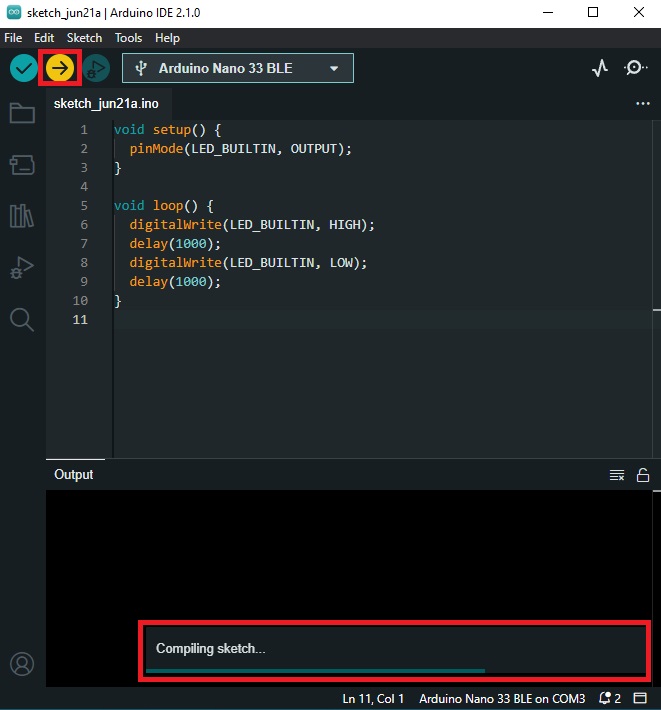Open the account profile icon
Screen dimensions: 661x710
pyautogui.click(x=22, y=664)
